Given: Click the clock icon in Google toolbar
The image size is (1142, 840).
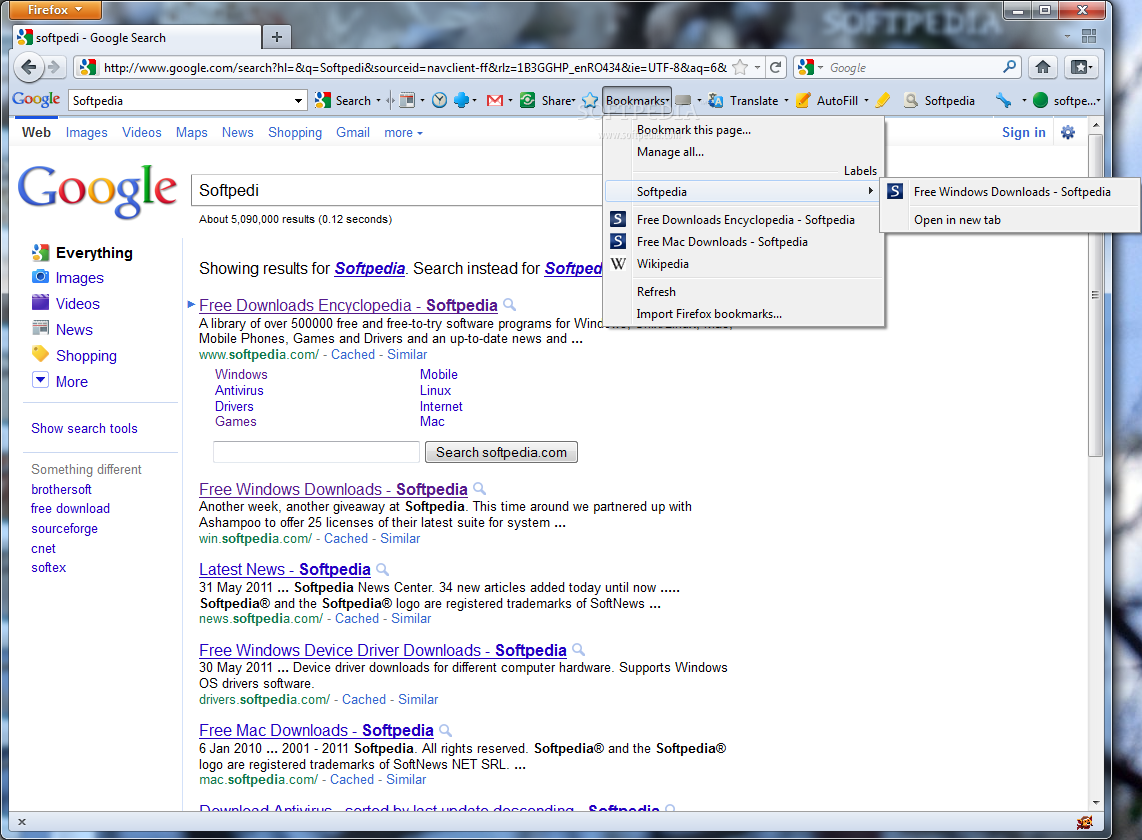Looking at the screenshot, I should [439, 101].
